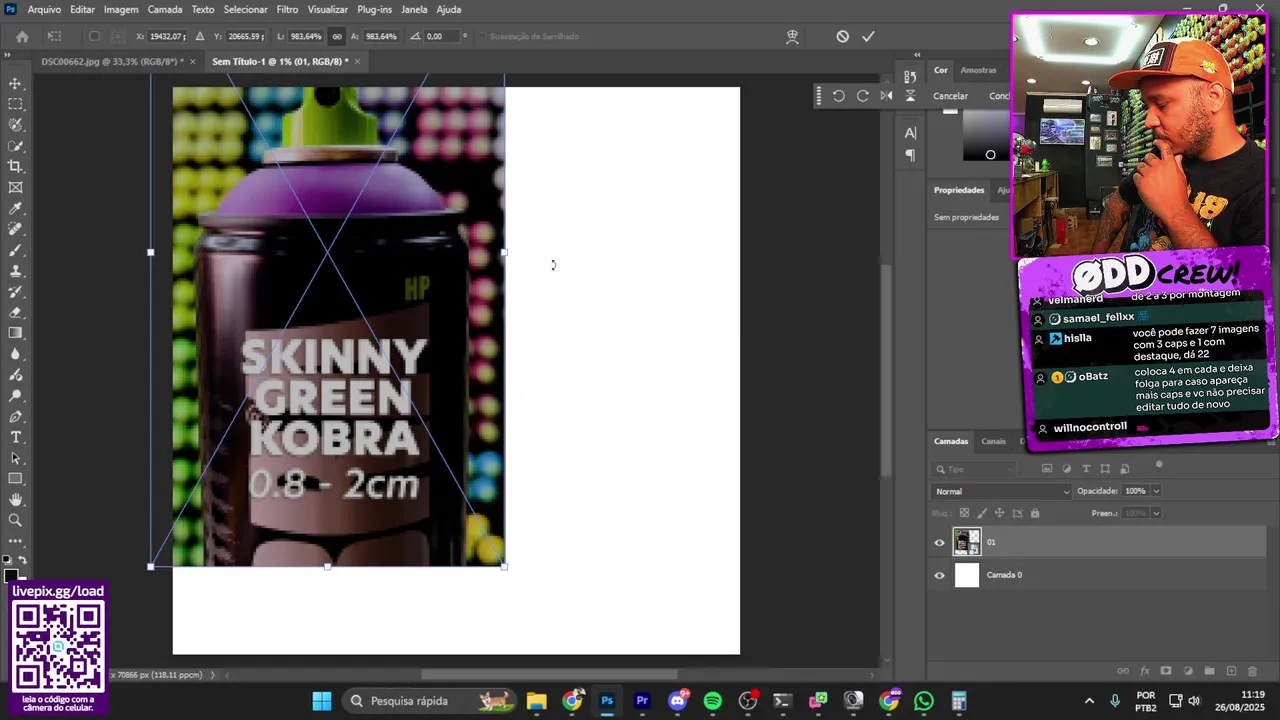
Task: Select the Hand tool
Action: pyautogui.click(x=15, y=499)
